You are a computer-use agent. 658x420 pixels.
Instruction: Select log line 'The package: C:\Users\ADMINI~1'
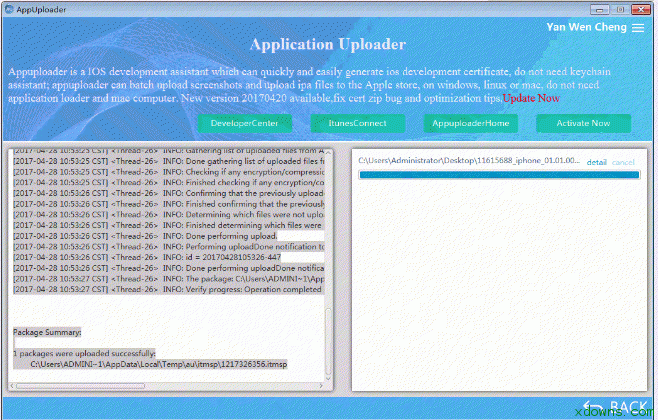(x=169, y=279)
